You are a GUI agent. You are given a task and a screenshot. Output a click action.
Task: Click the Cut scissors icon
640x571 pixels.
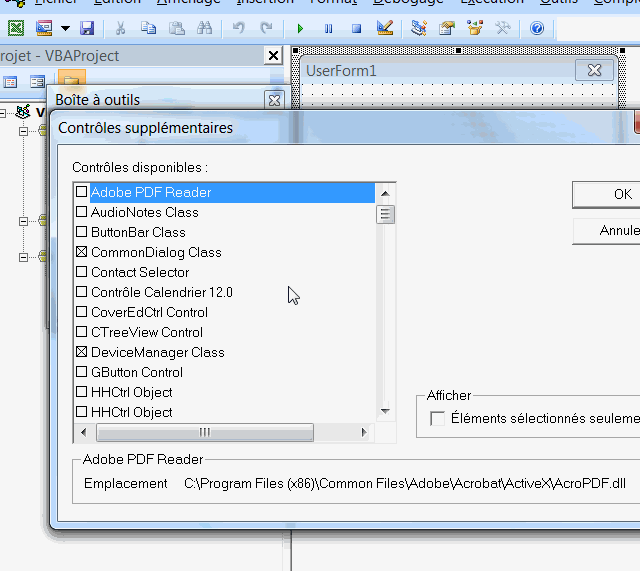[120, 28]
